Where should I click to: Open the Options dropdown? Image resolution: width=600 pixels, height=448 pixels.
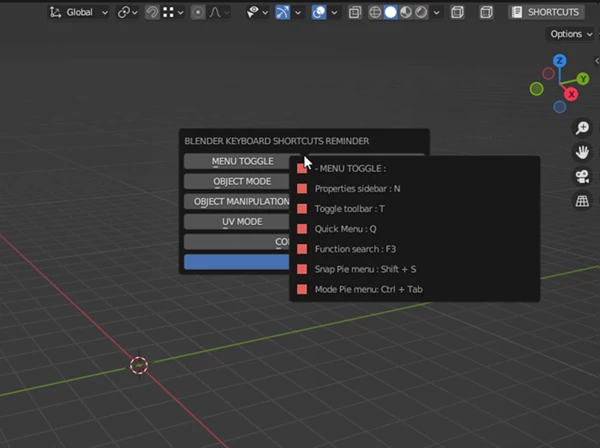pos(571,34)
